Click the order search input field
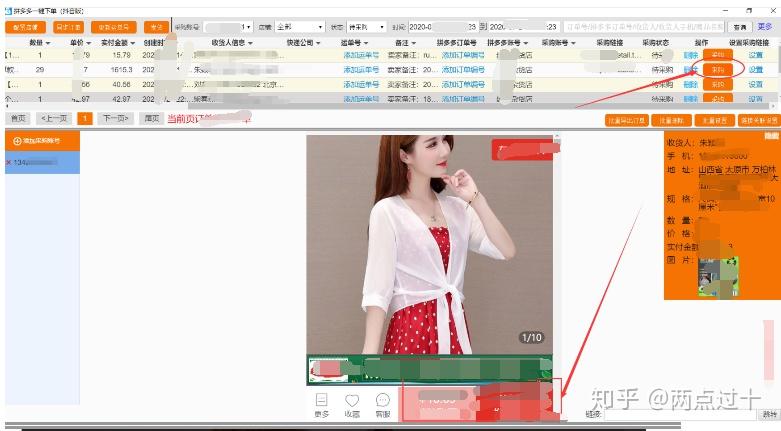The image size is (781, 431). (x=644, y=27)
